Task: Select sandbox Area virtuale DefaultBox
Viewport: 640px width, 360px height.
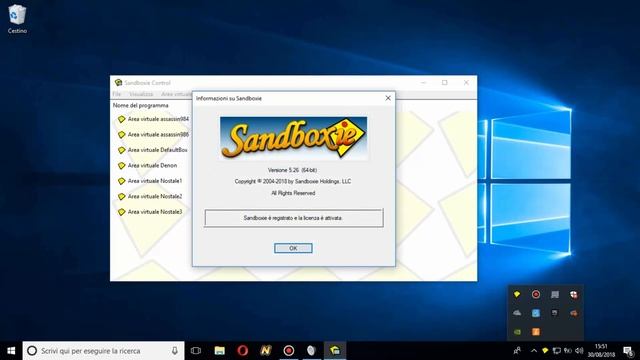Action: 152,150
